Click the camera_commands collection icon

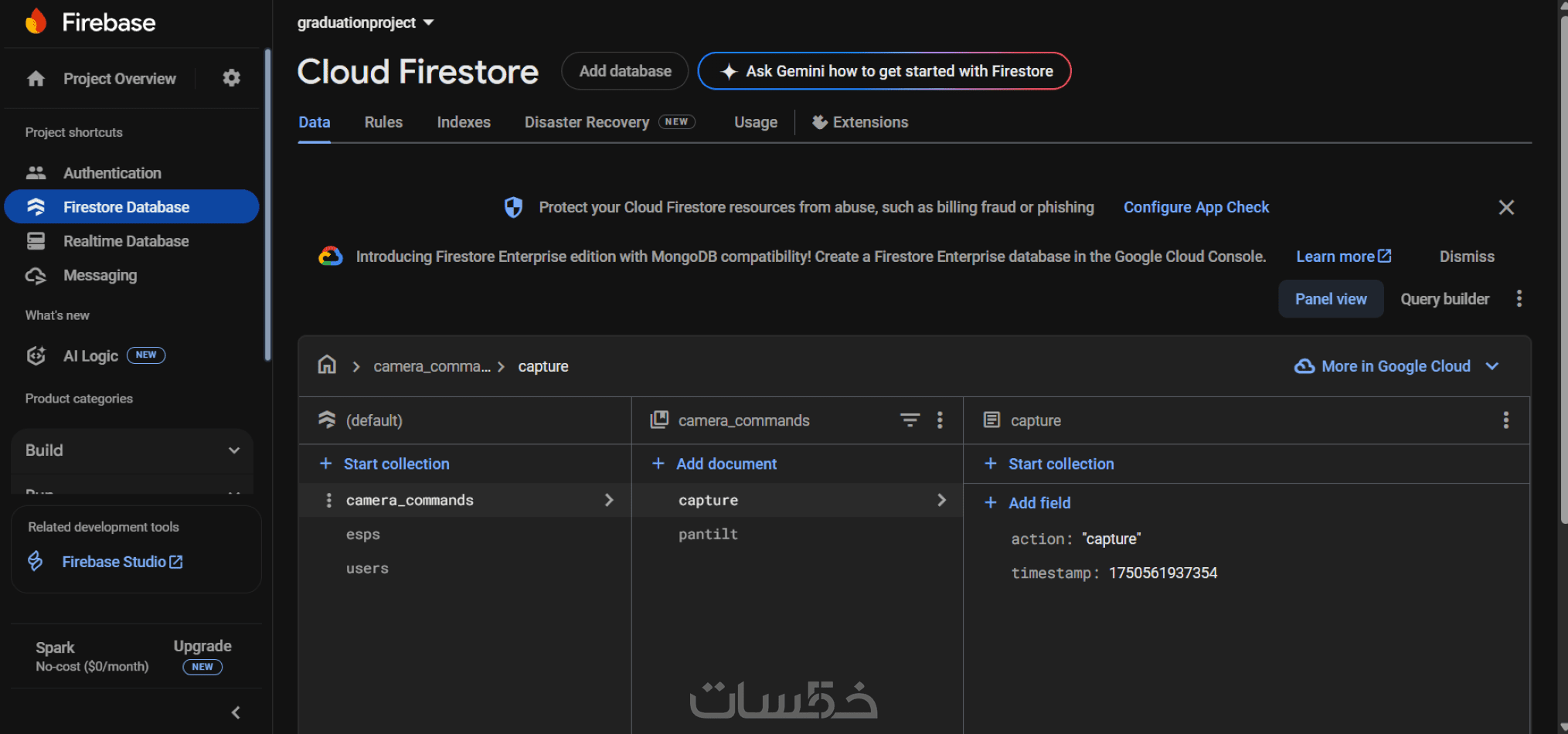(x=659, y=420)
